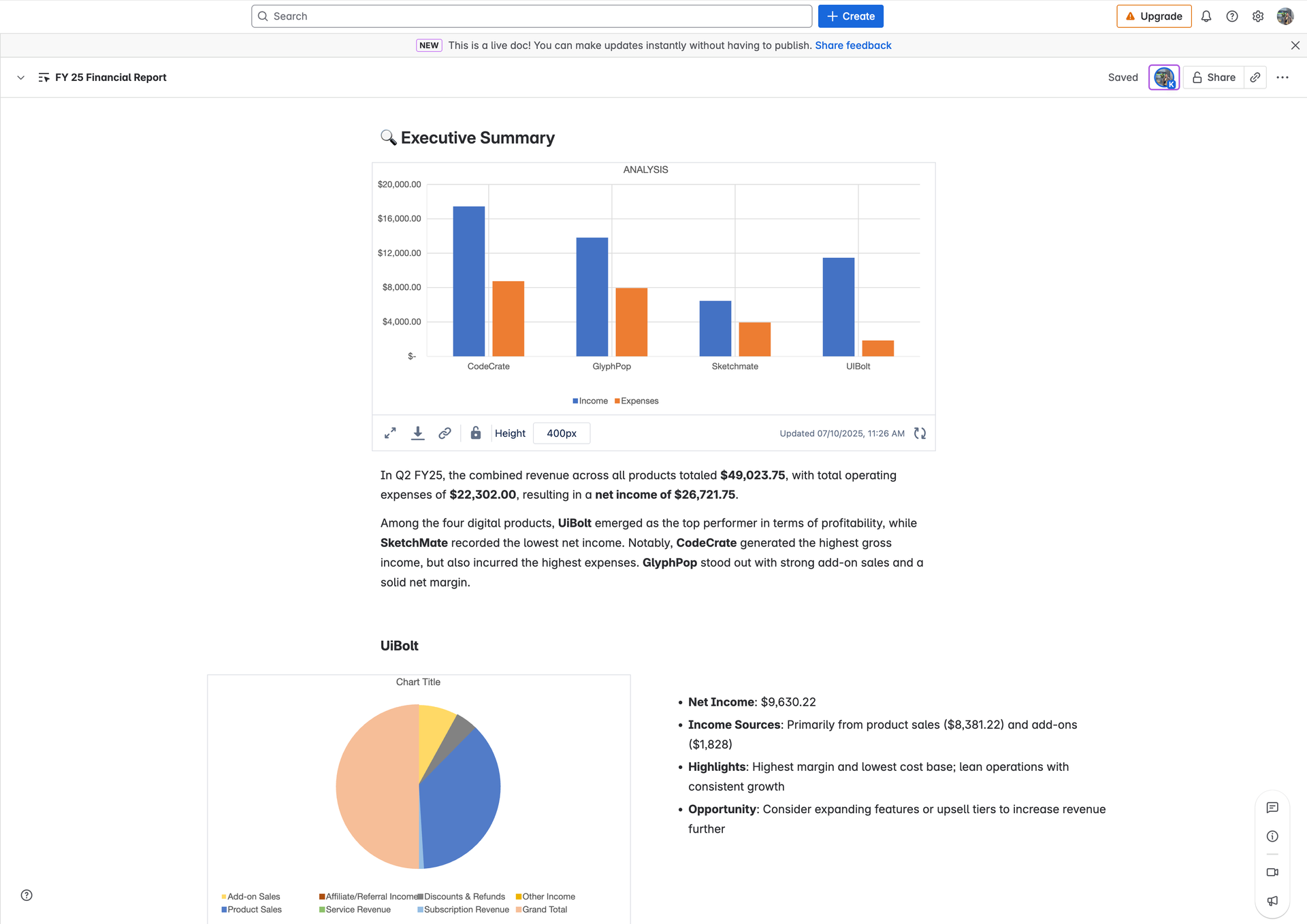Viewport: 1307px width, 924px height.
Task: Click the ANALYSIS chart title
Action: pos(645,169)
